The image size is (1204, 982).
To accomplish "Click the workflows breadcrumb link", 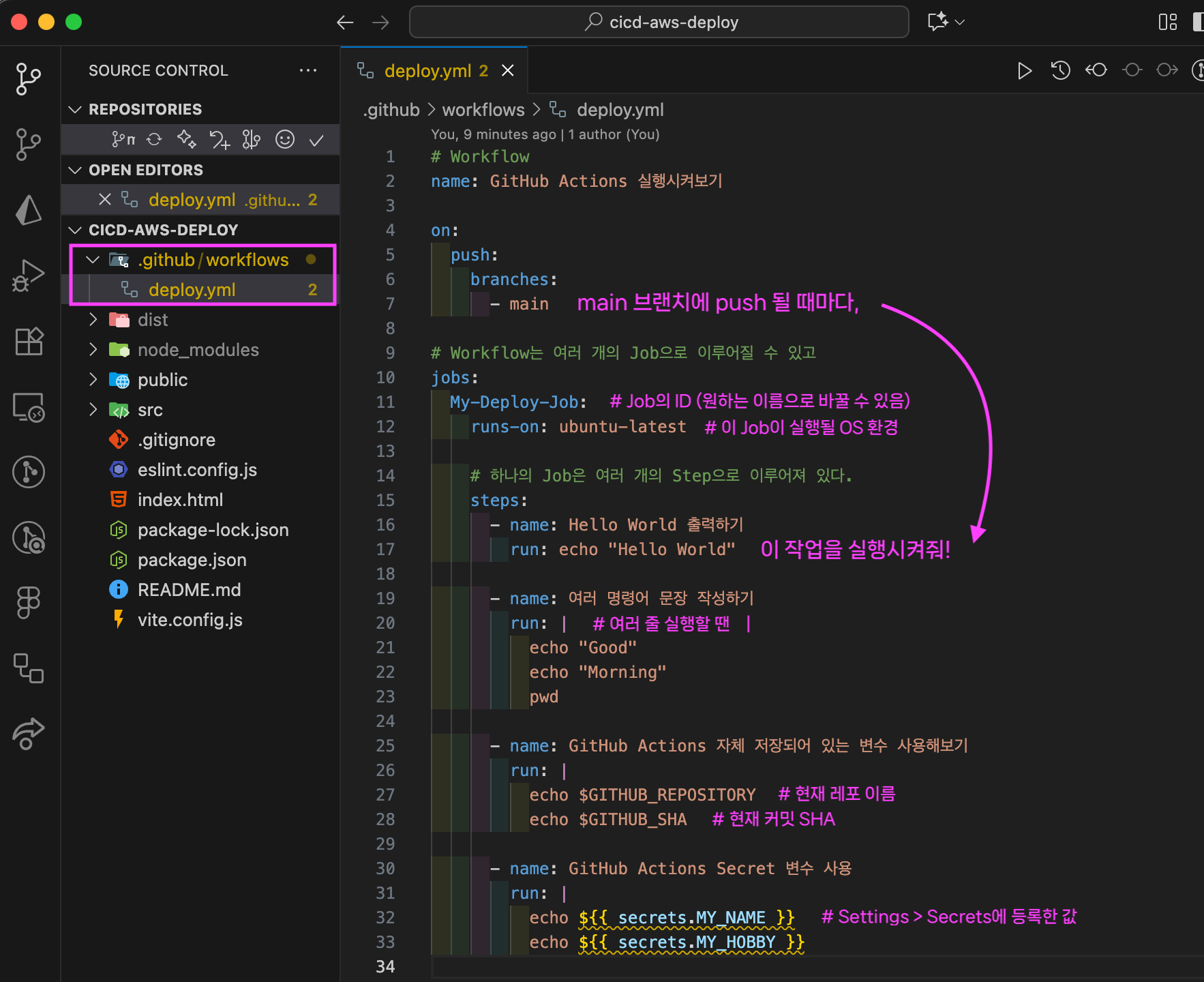I will 483,110.
